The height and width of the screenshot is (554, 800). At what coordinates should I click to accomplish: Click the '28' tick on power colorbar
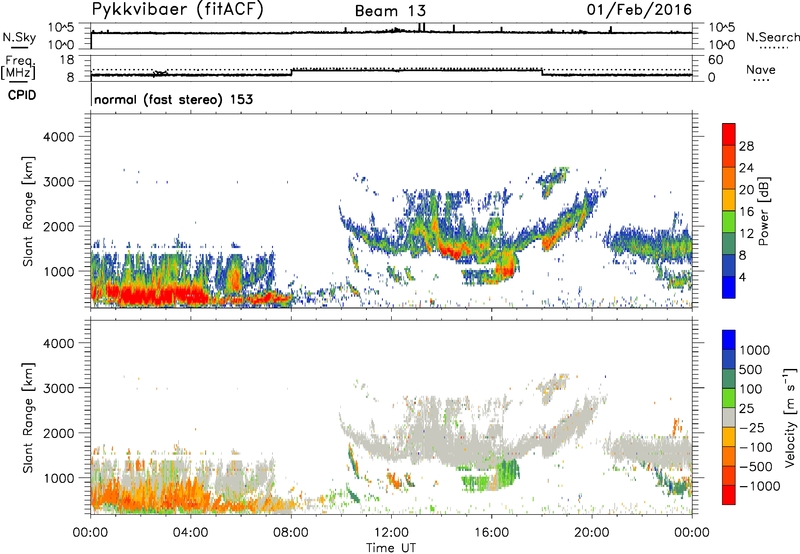746,146
